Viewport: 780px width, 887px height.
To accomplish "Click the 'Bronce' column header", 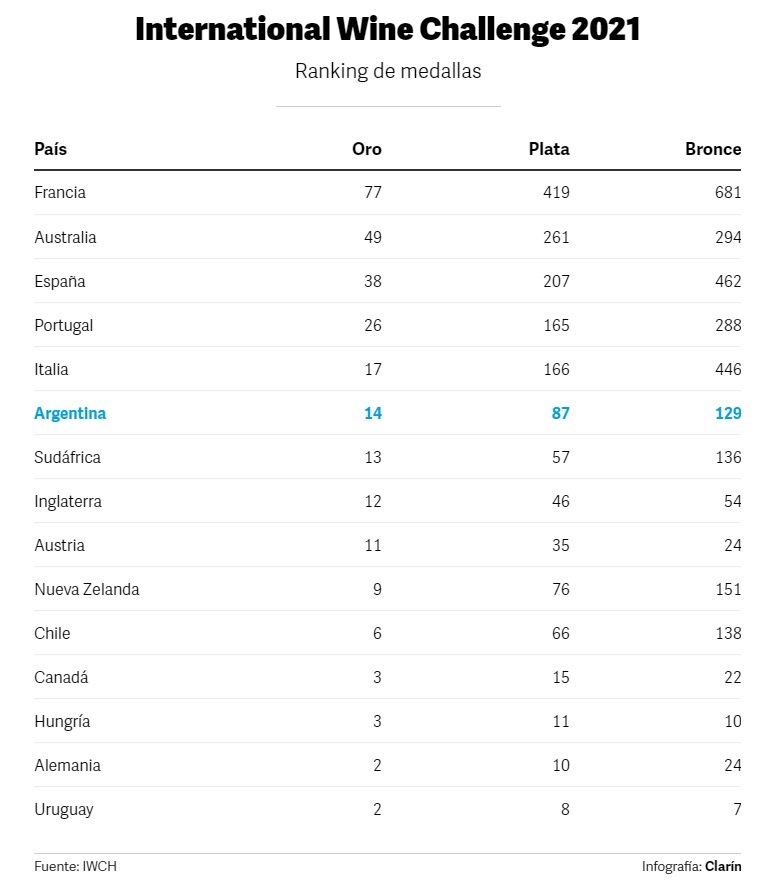I will click(713, 149).
